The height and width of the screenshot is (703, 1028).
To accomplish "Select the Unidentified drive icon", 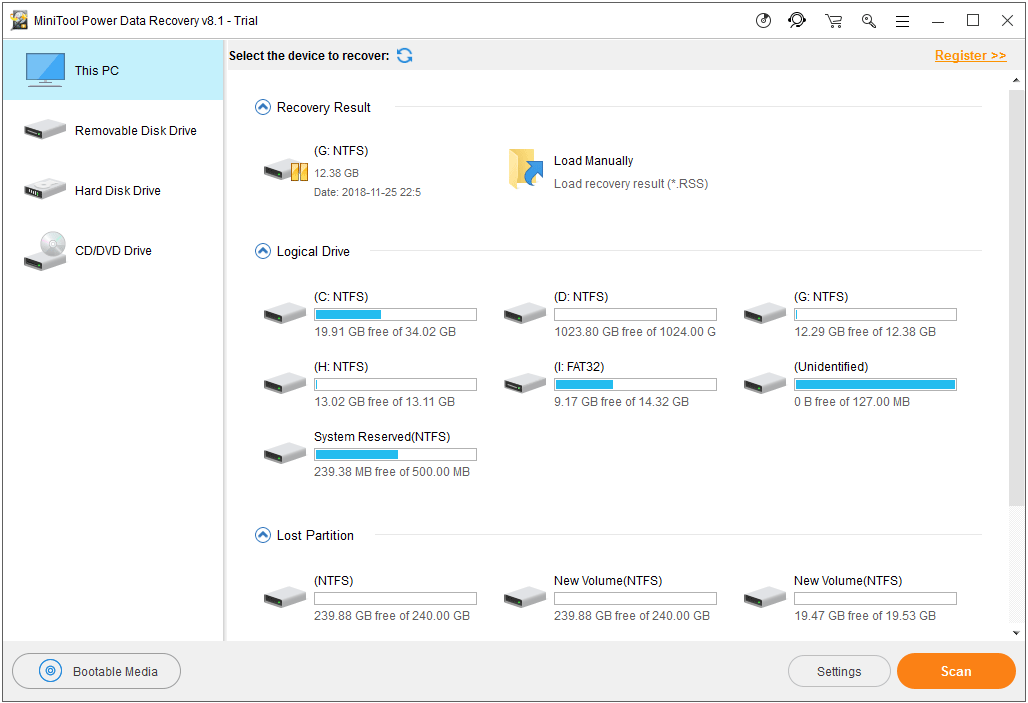I will pyautogui.click(x=764, y=383).
